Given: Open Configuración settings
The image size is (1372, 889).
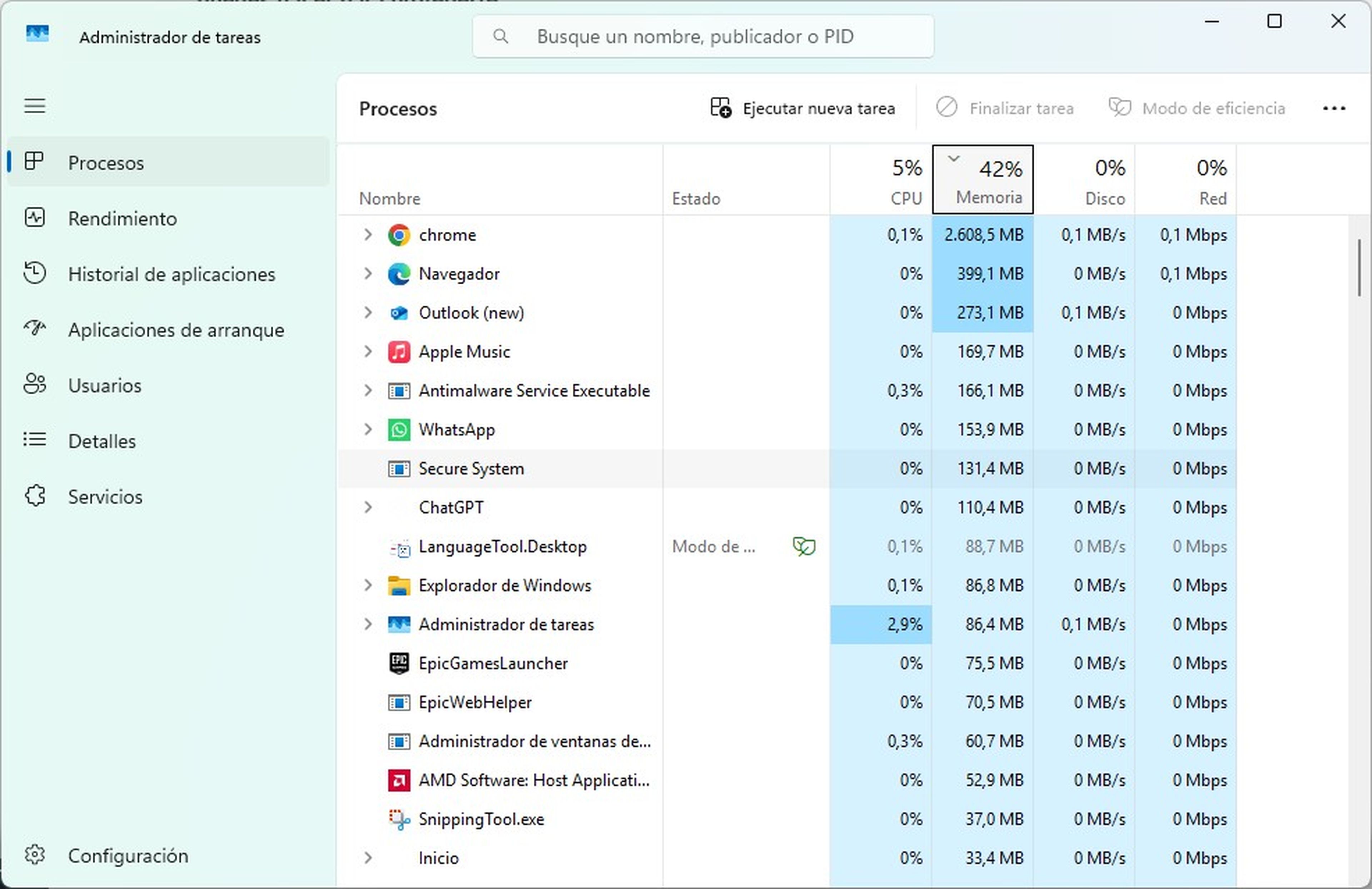Looking at the screenshot, I should click(168, 855).
